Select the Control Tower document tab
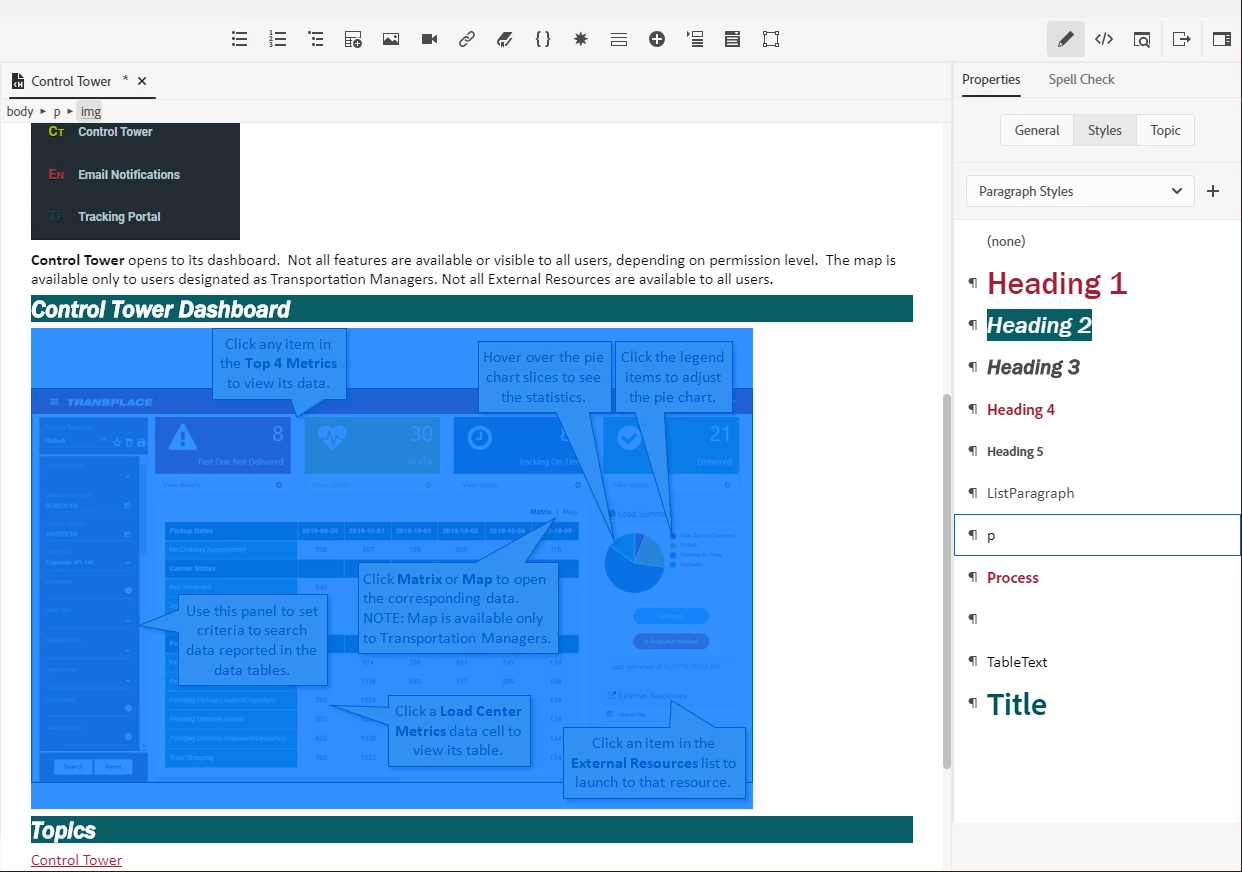Viewport: 1242px width, 872px height. pyautogui.click(x=71, y=81)
